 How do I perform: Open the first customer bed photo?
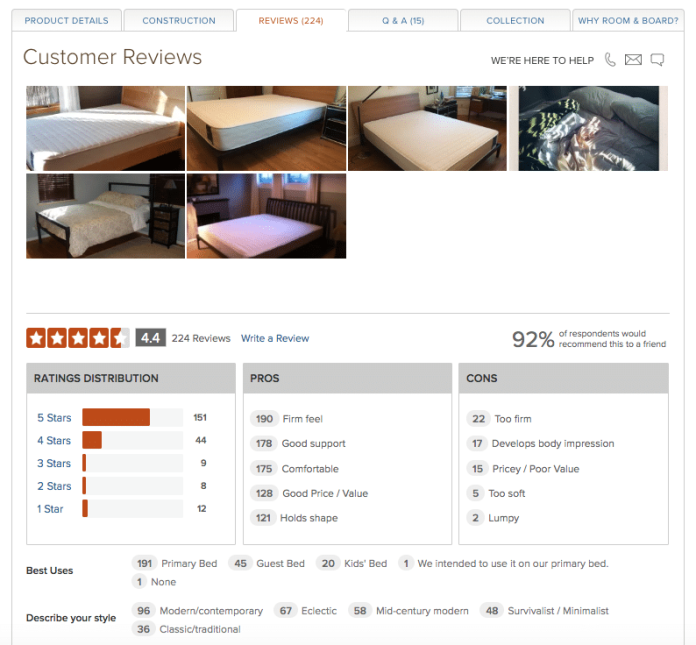point(106,128)
